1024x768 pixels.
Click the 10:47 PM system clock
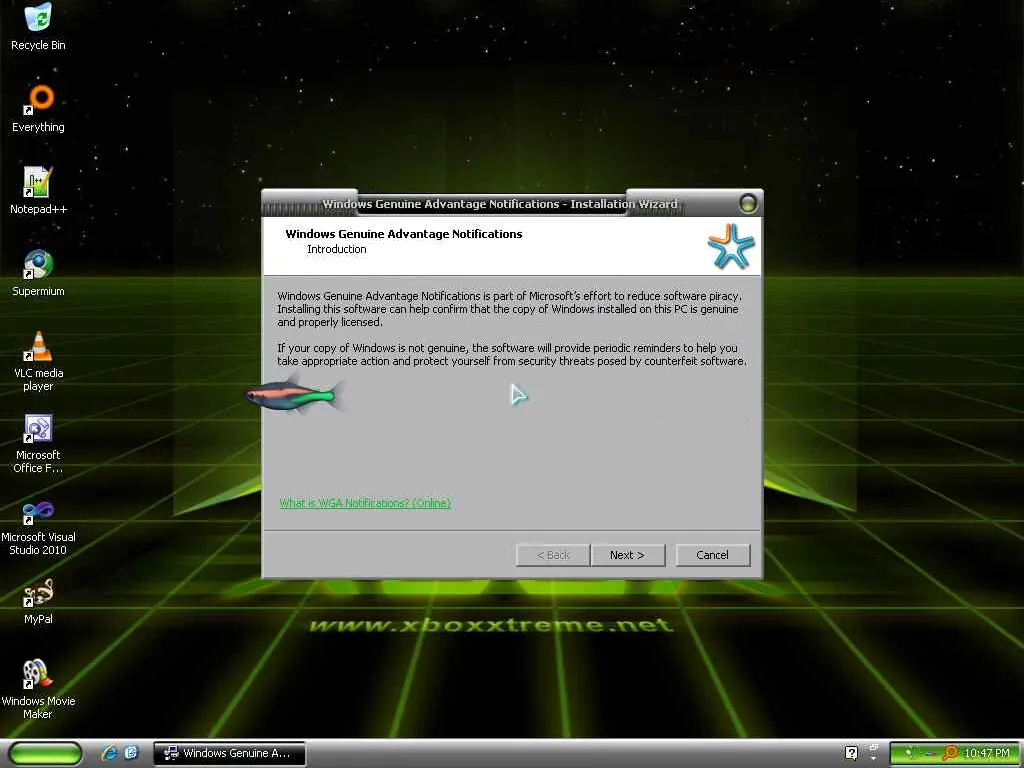[x=987, y=754]
